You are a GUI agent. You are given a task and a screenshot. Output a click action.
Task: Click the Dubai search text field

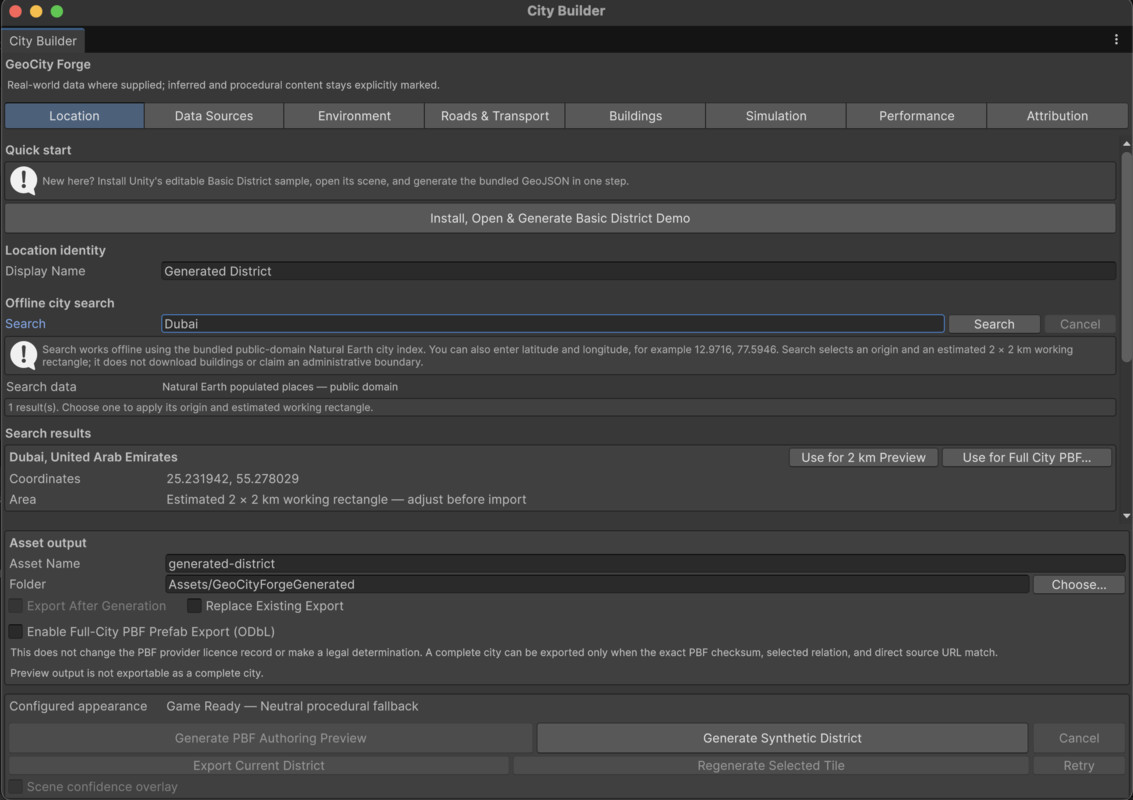[x=552, y=324]
